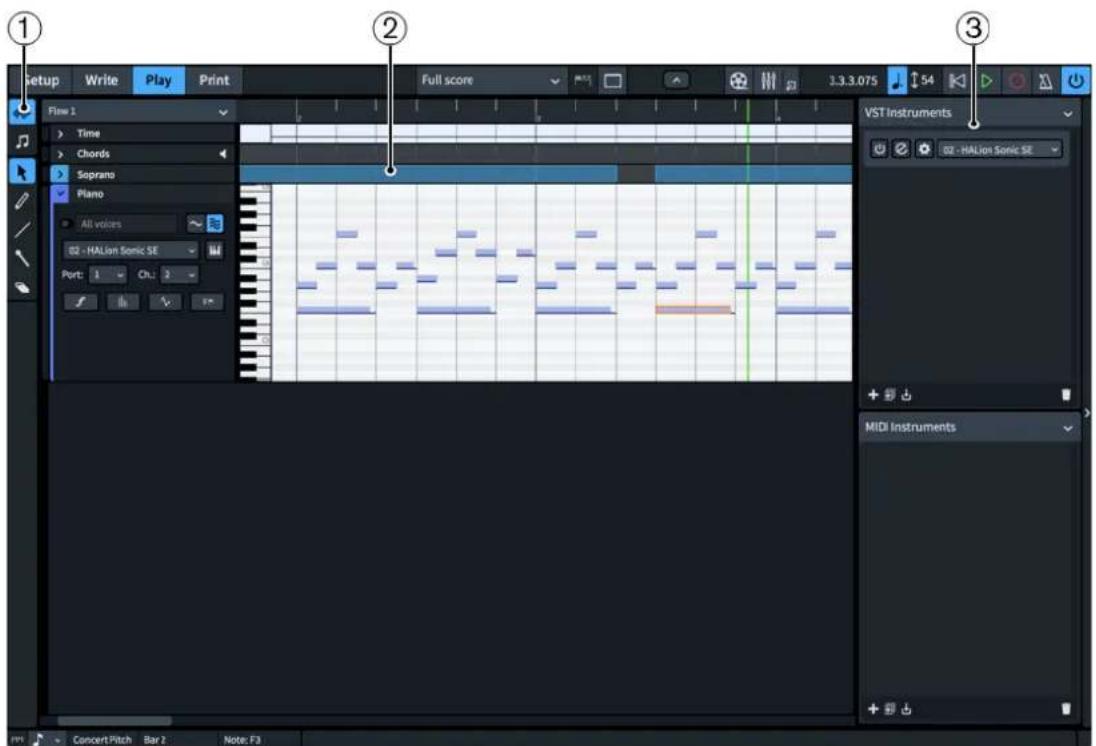Open endpoint setup gear for HALion Sonic SE
The height and width of the screenshot is (746, 1096).
coord(924,149)
